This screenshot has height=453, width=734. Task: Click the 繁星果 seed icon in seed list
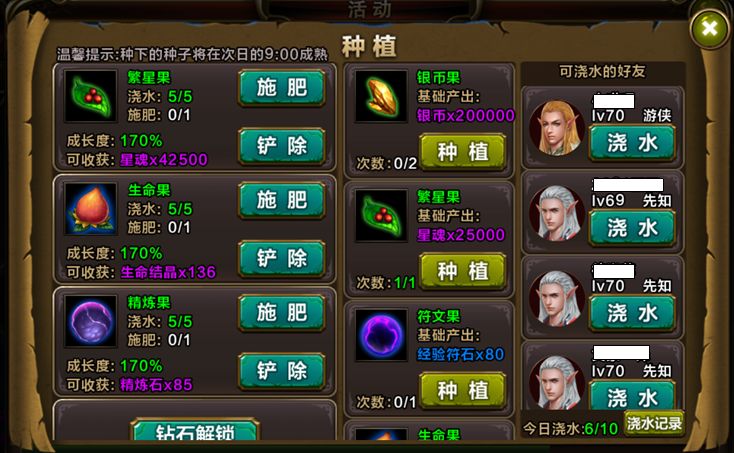(381, 215)
